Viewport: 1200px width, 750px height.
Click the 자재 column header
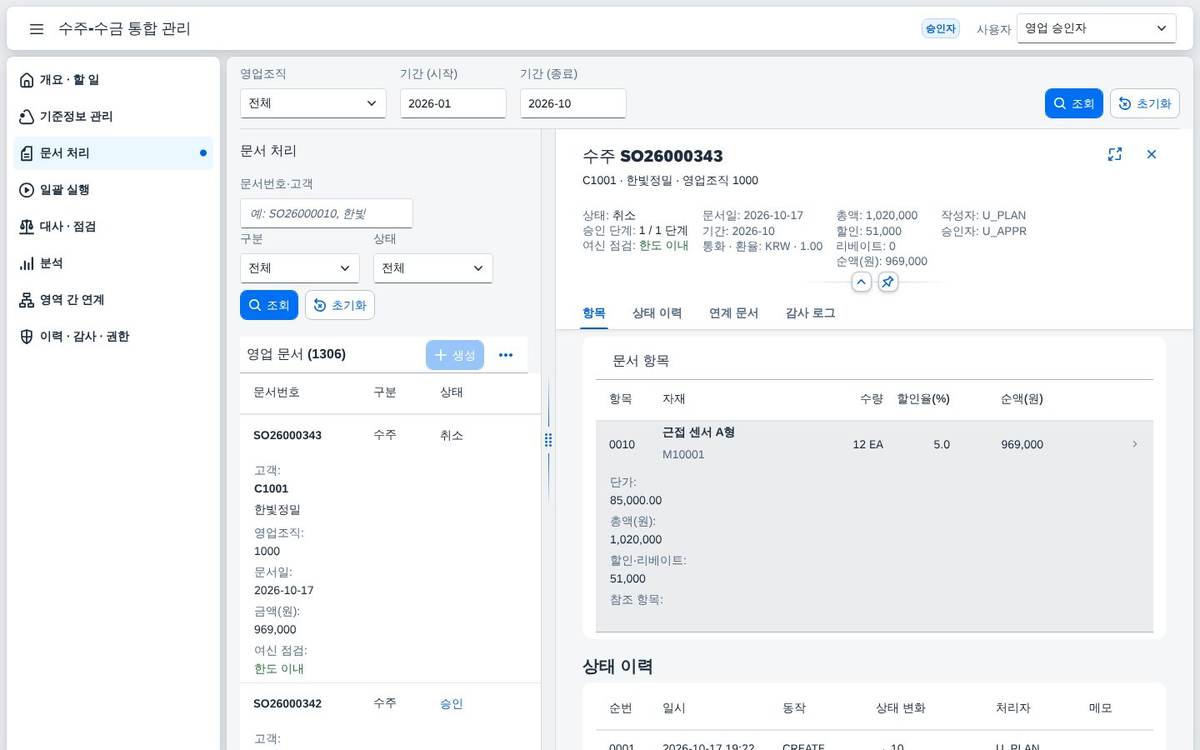coord(673,399)
